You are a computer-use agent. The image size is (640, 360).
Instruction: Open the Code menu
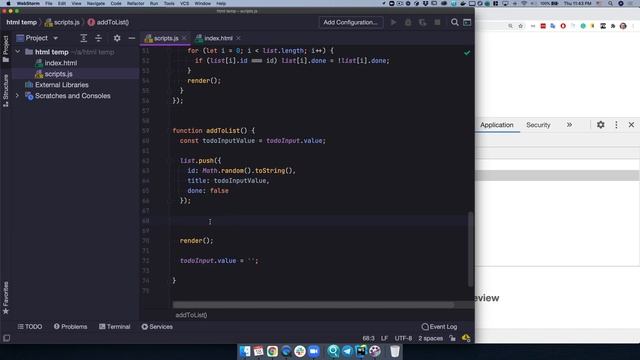pyautogui.click(x=116, y=3)
